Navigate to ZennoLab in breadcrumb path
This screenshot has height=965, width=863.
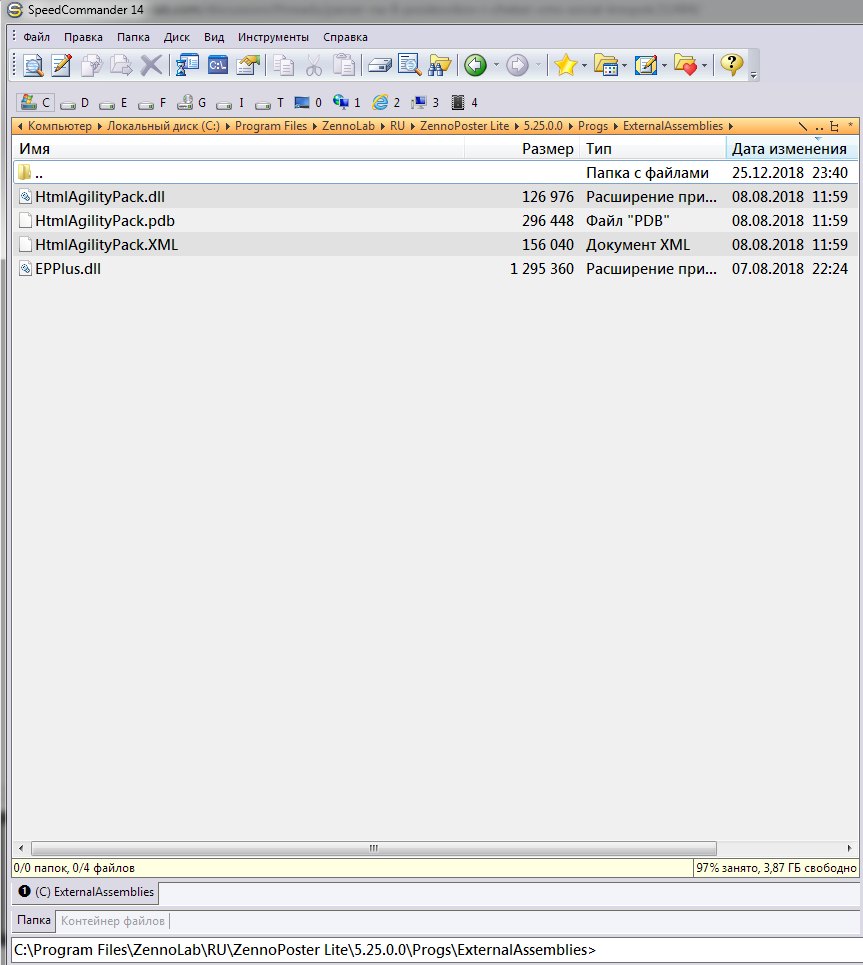348,126
